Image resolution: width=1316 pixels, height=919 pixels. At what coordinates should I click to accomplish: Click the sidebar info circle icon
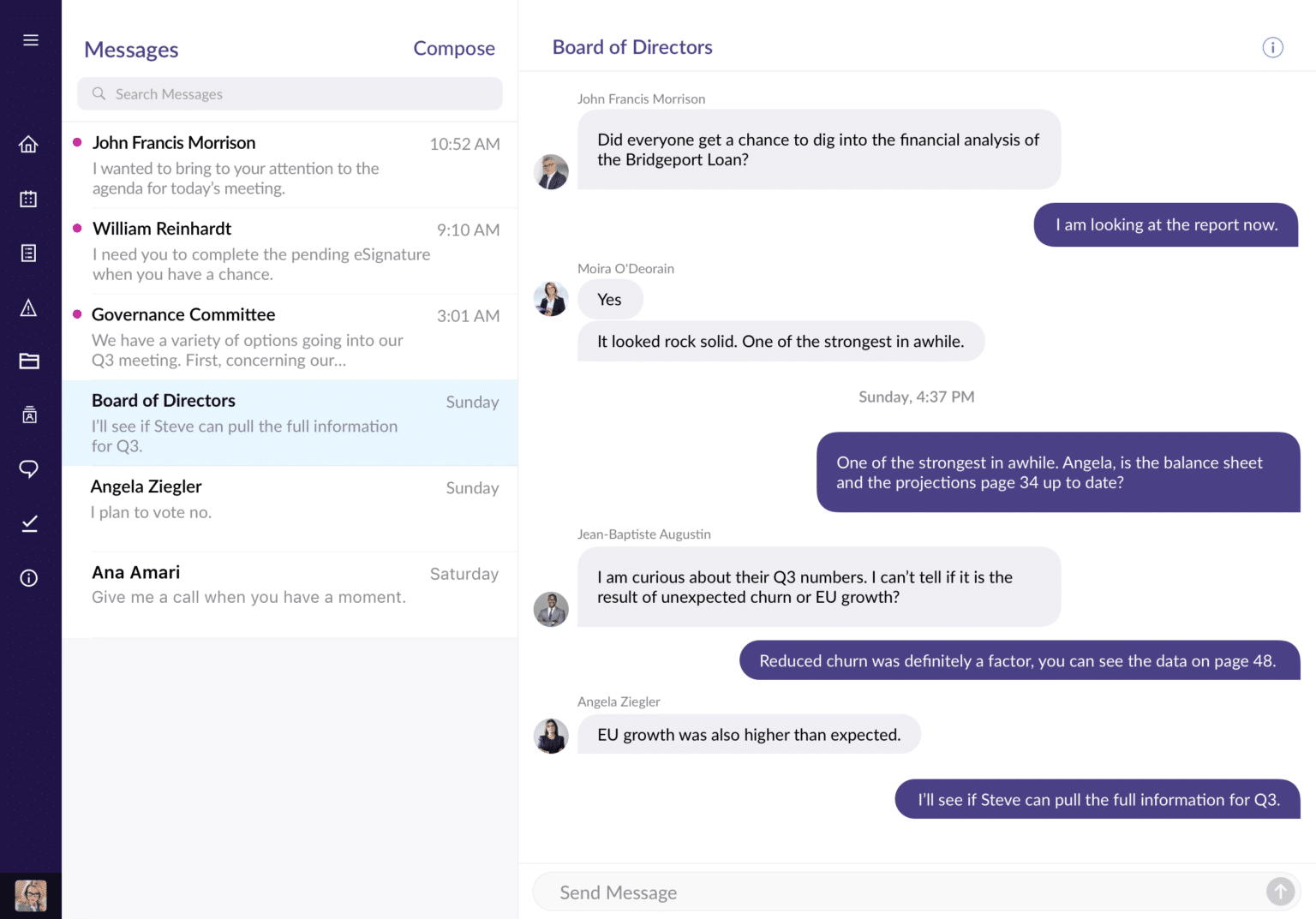click(29, 578)
